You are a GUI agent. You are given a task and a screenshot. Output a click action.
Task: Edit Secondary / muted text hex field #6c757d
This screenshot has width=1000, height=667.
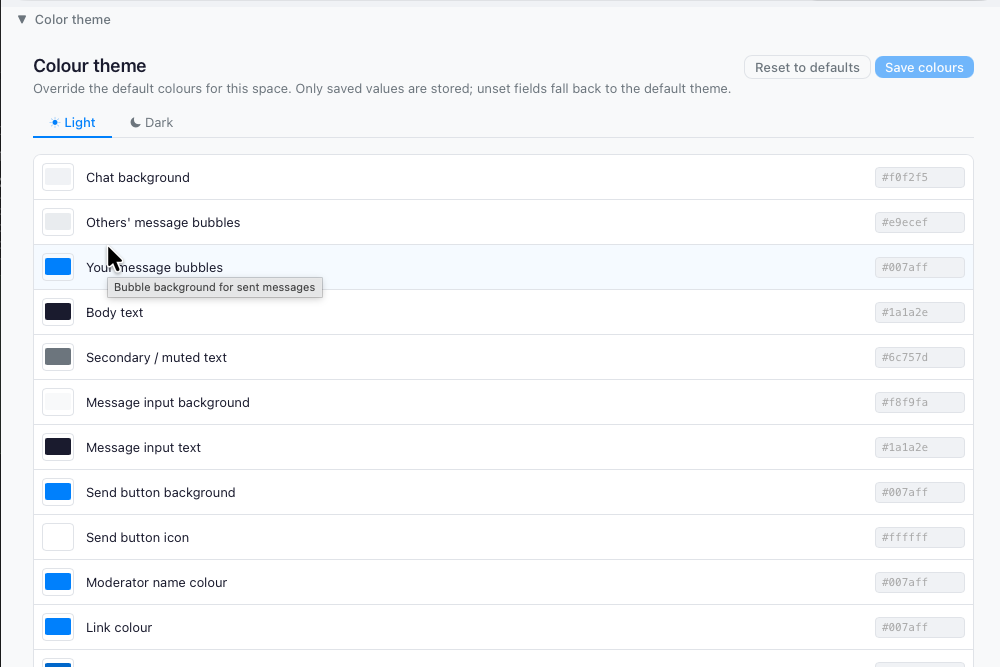pos(920,357)
